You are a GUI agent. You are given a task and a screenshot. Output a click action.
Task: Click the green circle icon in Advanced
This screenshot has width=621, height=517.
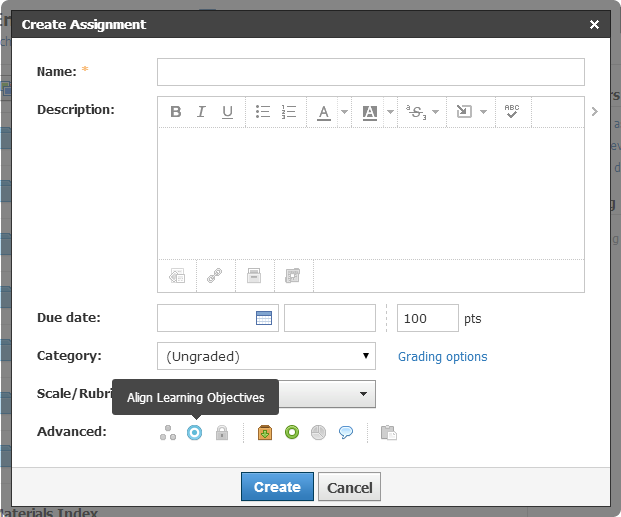pyautogui.click(x=292, y=433)
